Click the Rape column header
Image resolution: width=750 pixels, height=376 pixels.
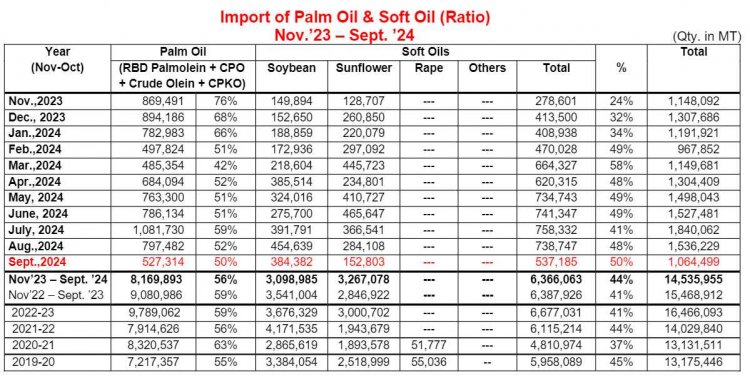coord(429,68)
